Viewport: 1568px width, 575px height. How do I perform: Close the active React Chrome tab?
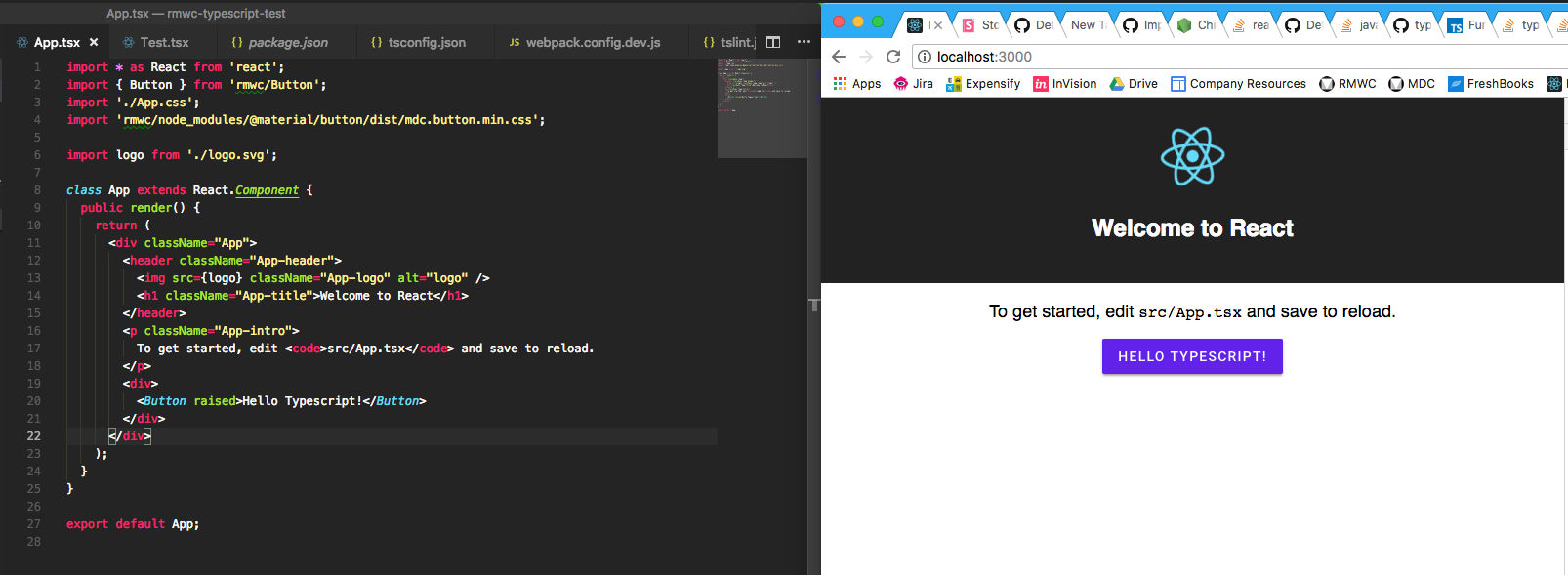click(938, 25)
